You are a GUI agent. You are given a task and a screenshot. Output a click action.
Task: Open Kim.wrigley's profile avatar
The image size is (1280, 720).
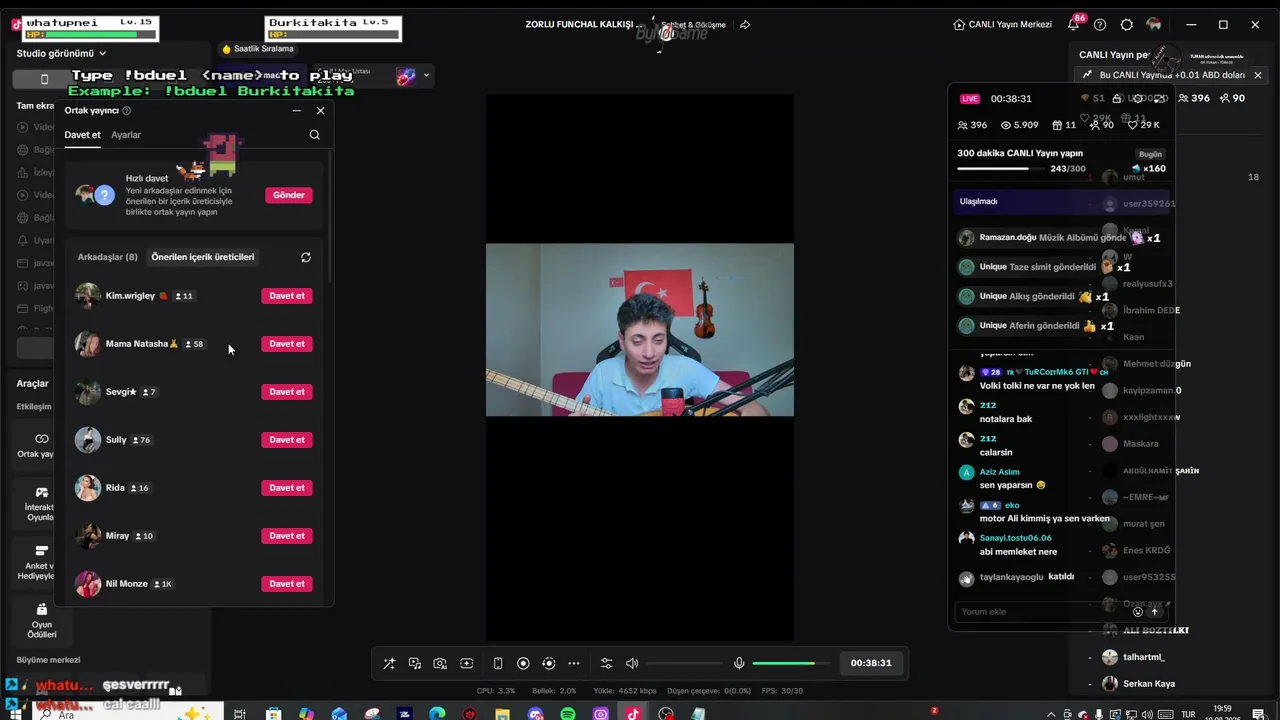(x=88, y=296)
